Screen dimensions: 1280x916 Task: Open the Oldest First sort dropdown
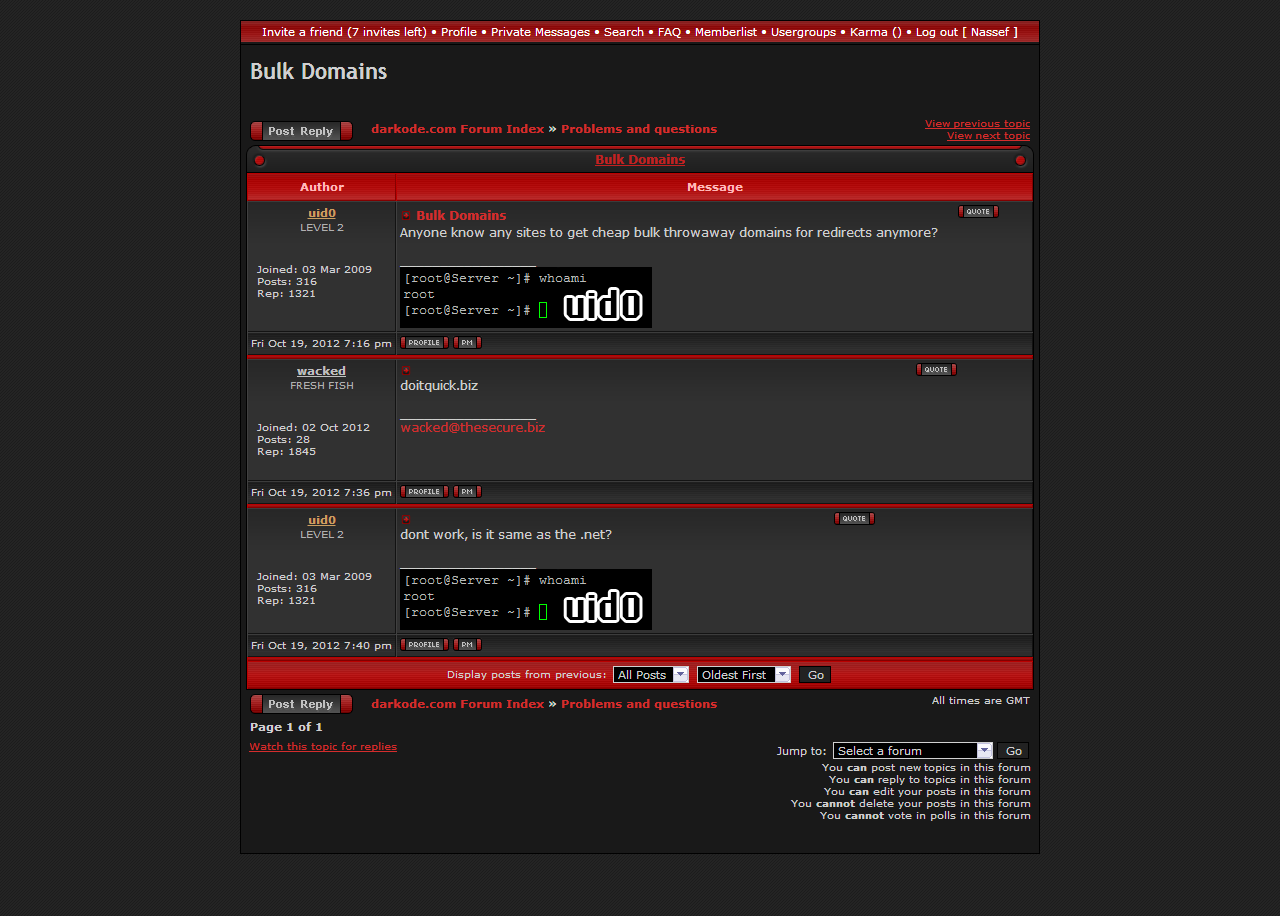click(743, 675)
